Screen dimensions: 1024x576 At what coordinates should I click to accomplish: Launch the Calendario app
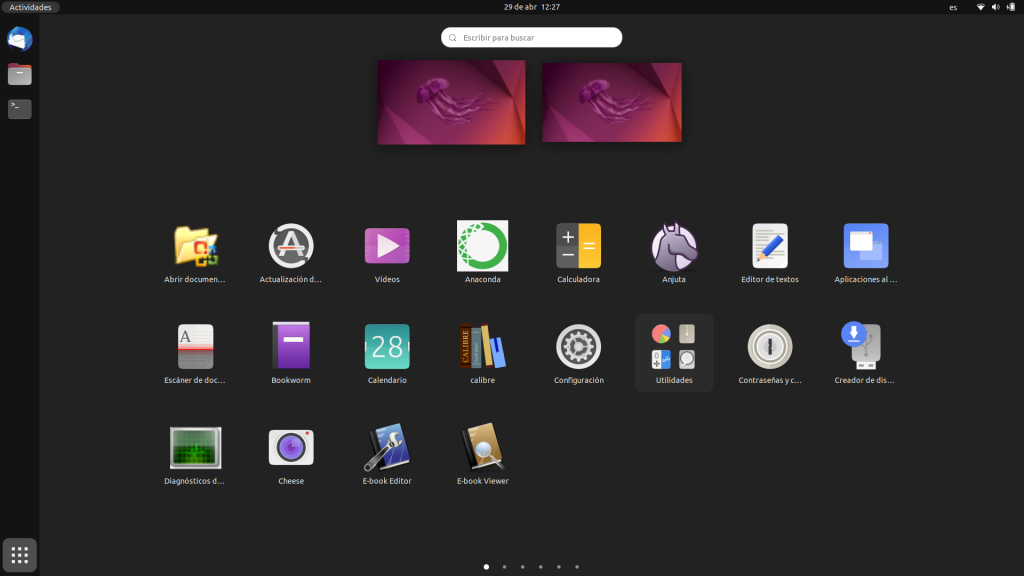point(386,346)
